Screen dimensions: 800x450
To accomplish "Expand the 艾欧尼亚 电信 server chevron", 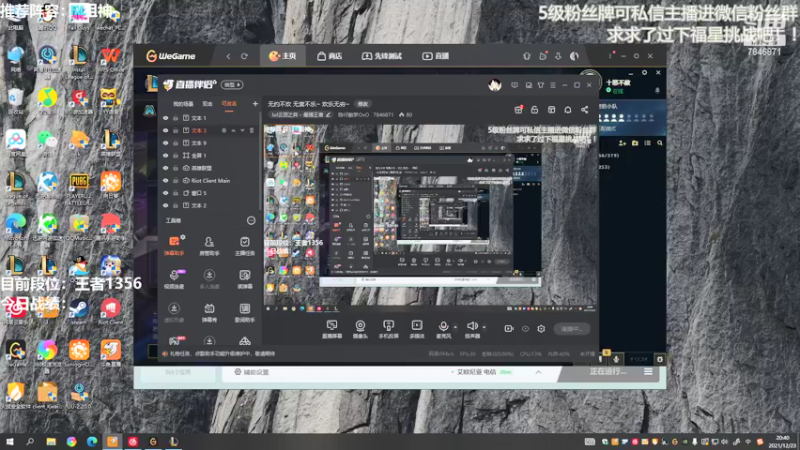I will pyautogui.click(x=538, y=372).
